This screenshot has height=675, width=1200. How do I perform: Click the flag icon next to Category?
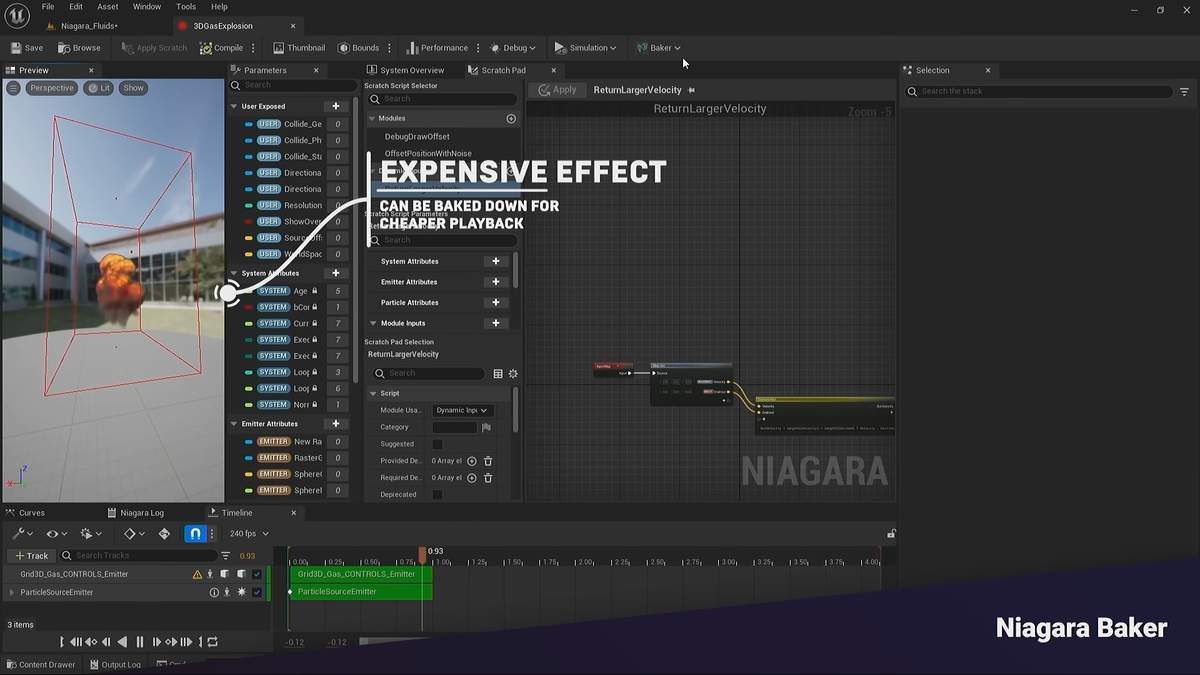point(487,427)
